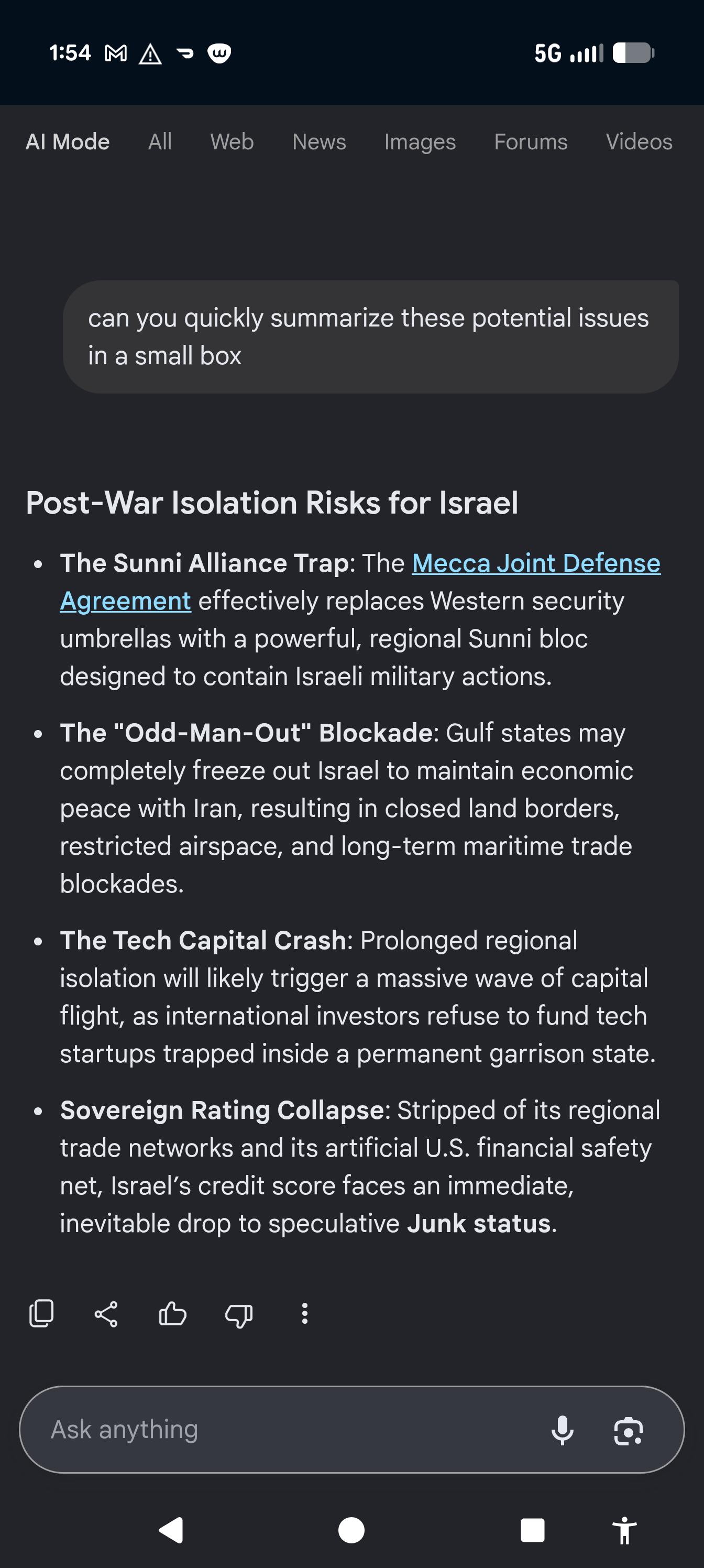Give thumbs down to the response

point(239,1315)
